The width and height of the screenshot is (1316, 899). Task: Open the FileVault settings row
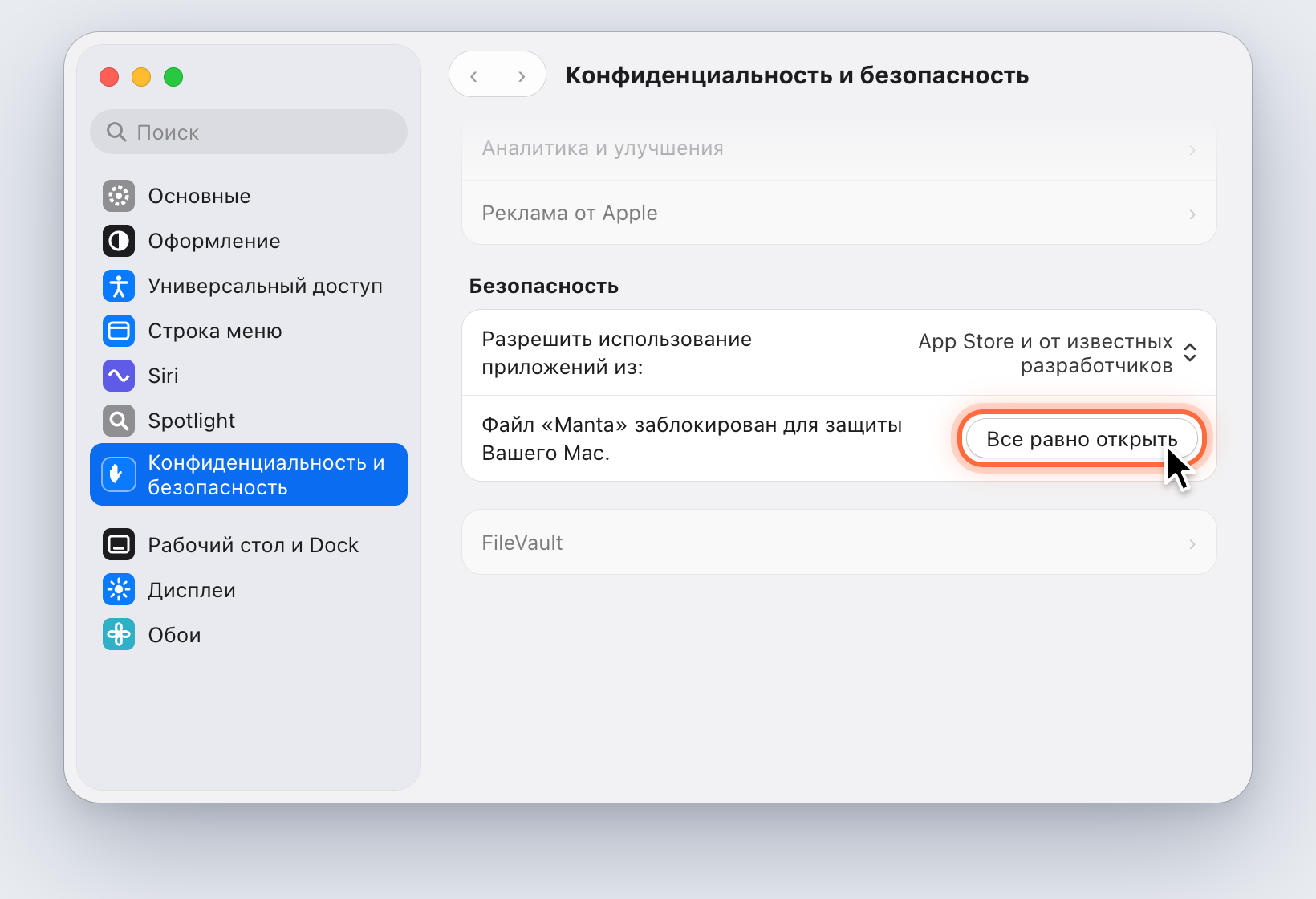[x=839, y=543]
